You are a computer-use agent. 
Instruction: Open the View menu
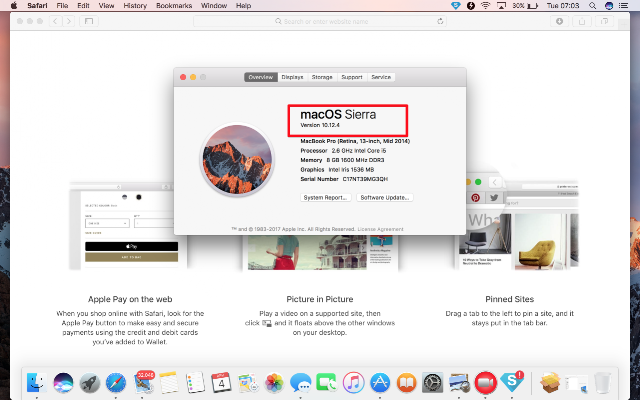(x=106, y=6)
